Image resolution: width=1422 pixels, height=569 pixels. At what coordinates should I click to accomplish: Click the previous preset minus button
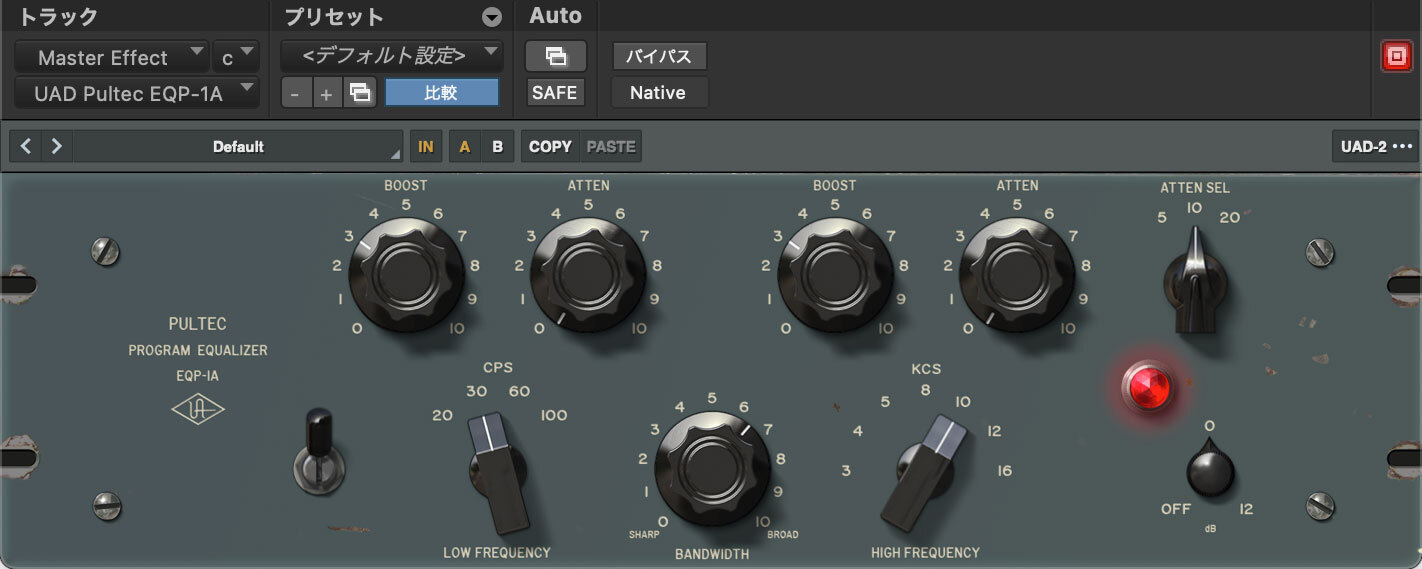296,93
